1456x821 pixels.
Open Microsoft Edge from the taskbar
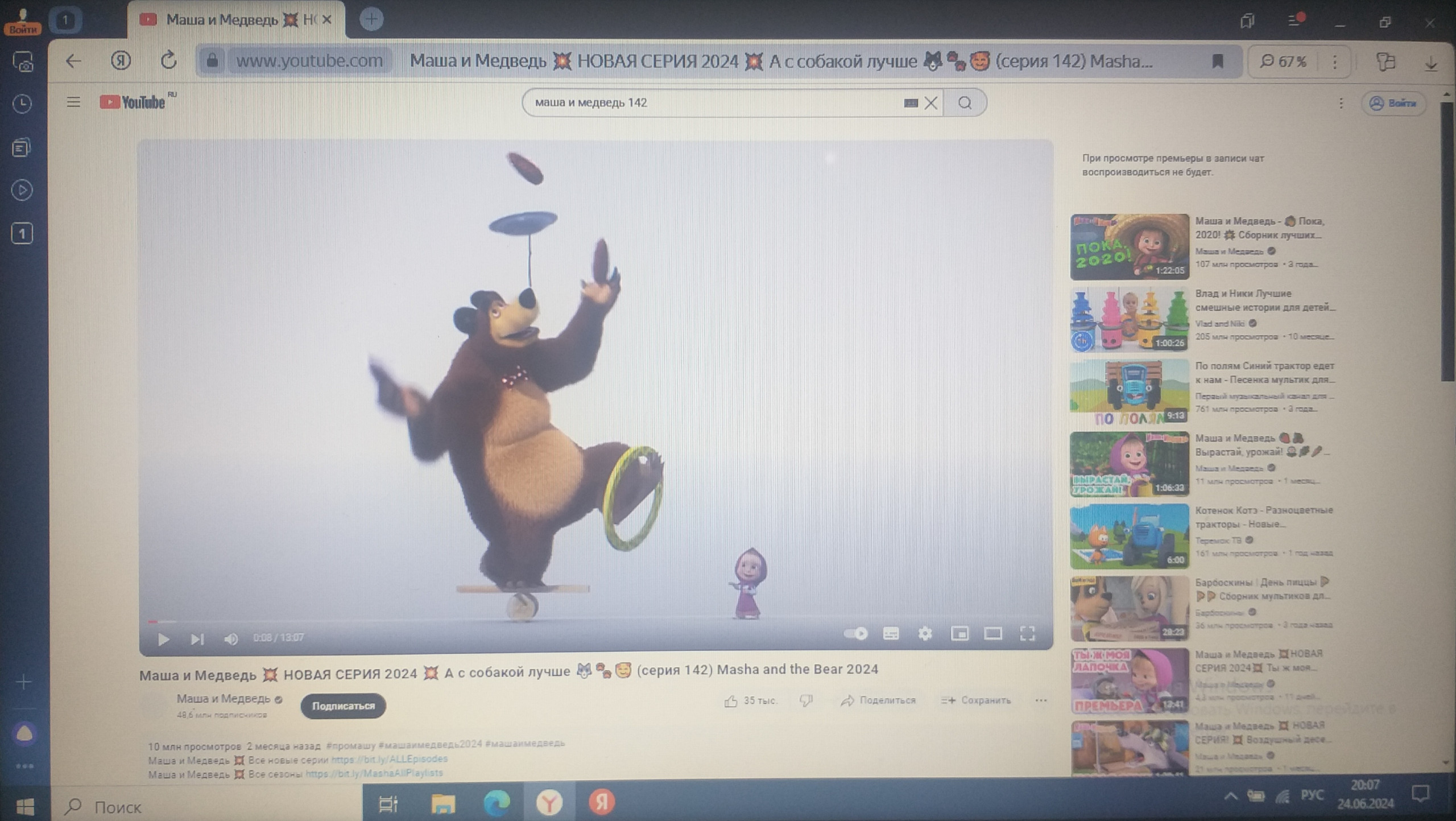(x=496, y=803)
